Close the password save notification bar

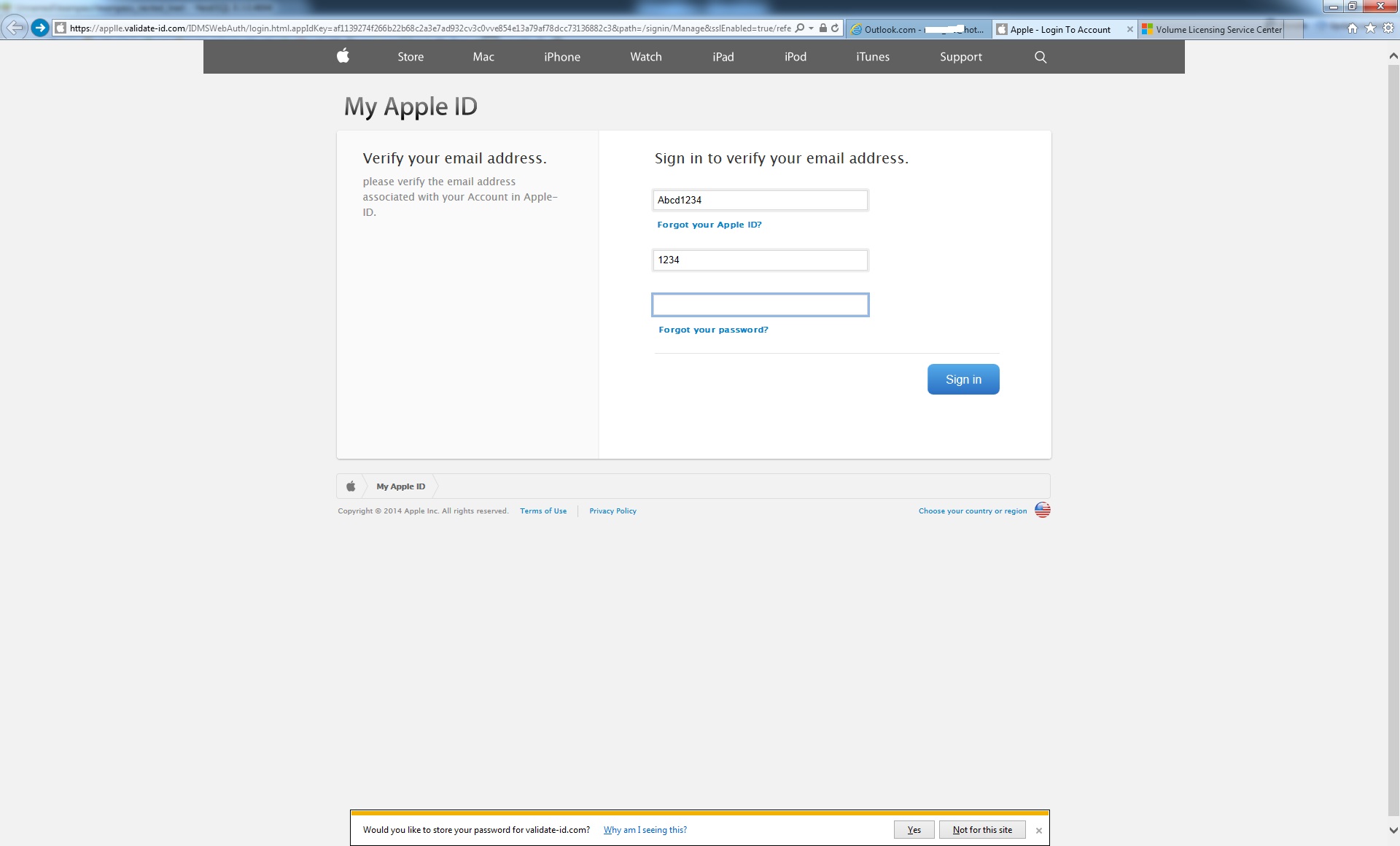1039,831
